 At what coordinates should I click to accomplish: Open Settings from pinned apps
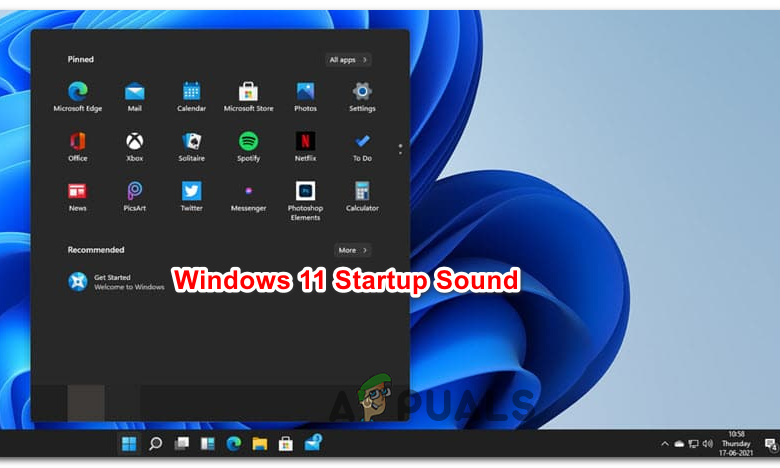362,97
